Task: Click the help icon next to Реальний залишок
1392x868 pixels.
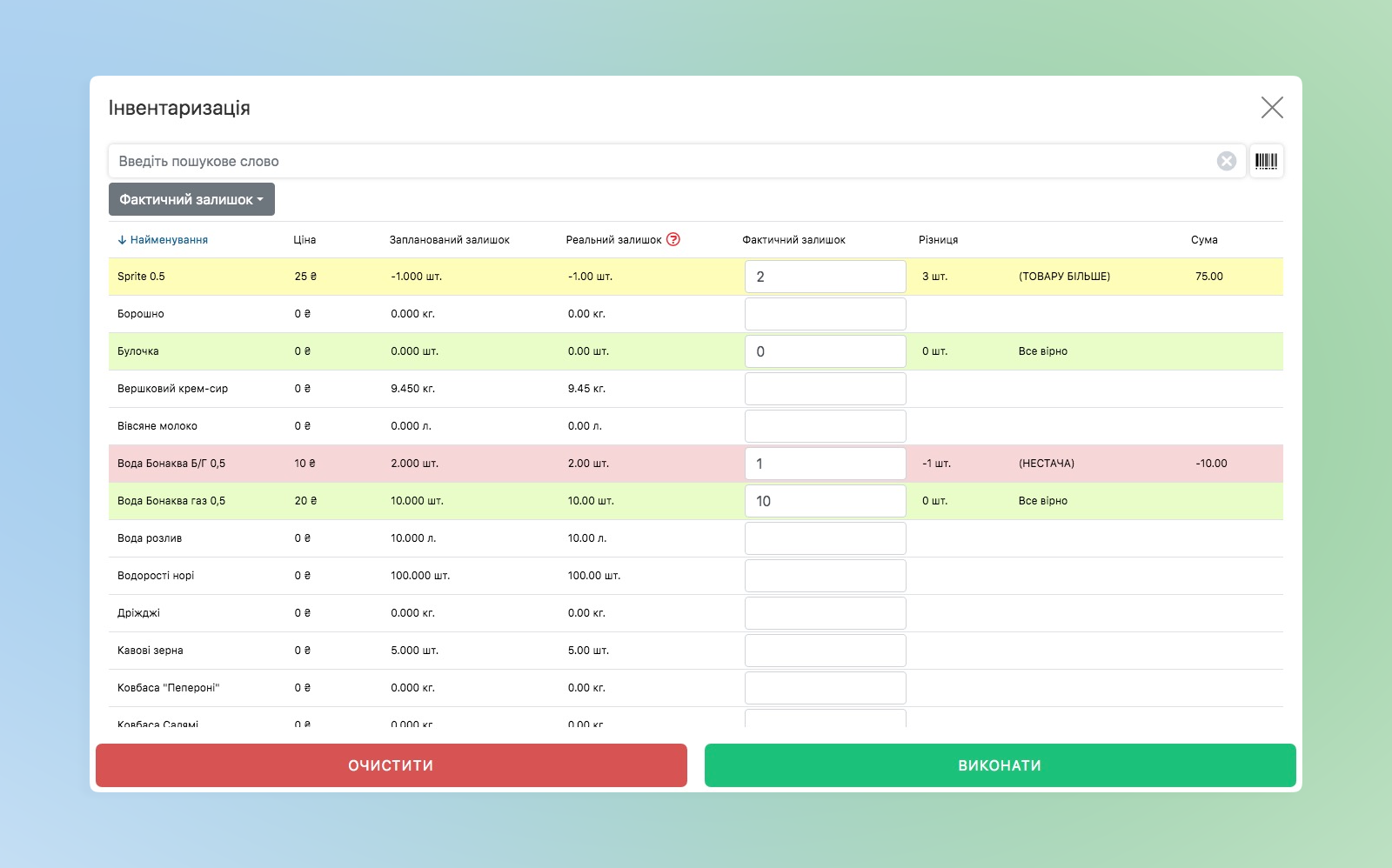Action: pyautogui.click(x=673, y=240)
